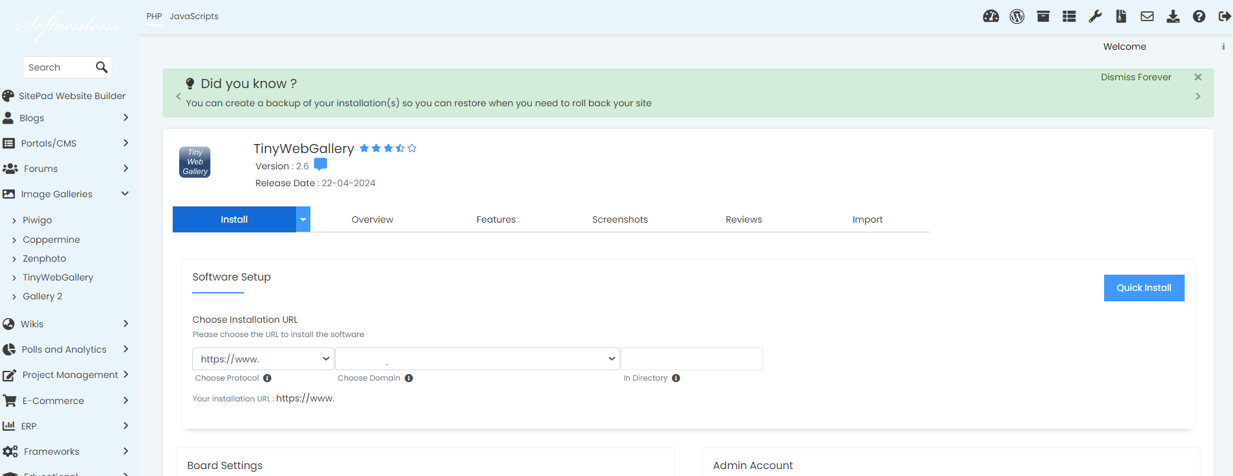Open the zipped file icon in header

pyautogui.click(x=1121, y=16)
